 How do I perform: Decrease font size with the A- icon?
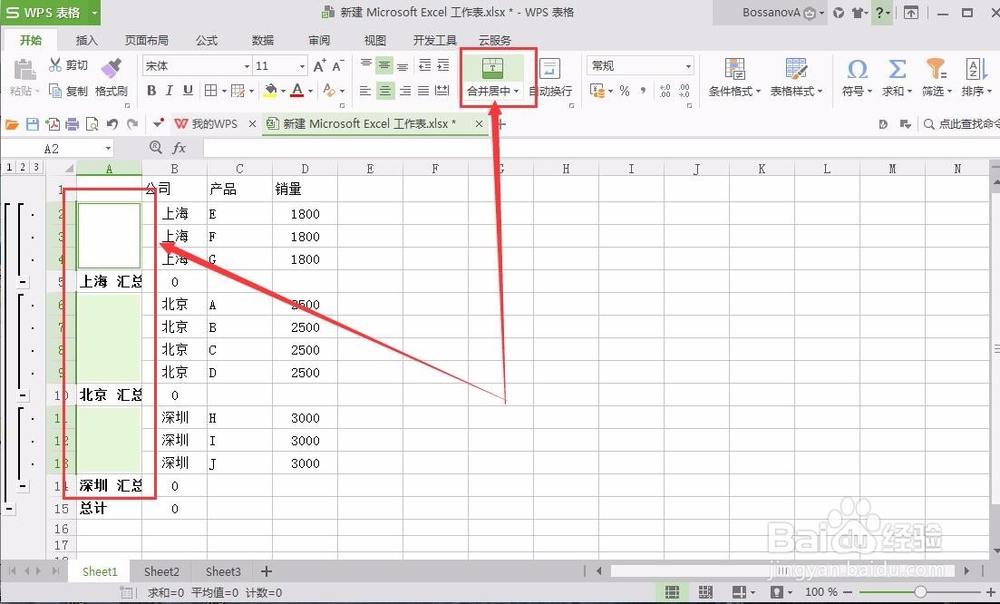tap(337, 65)
